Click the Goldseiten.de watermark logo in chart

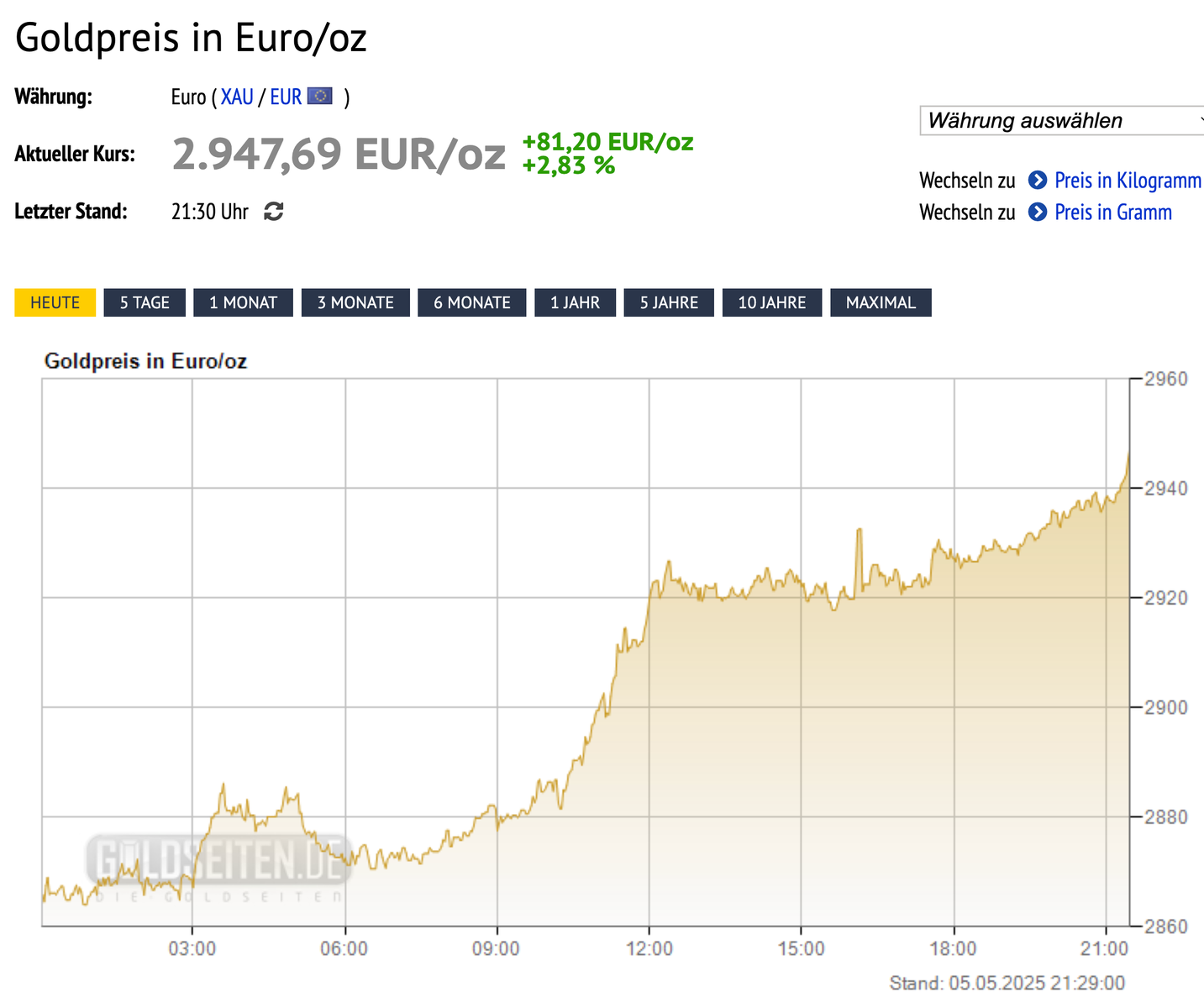[218, 863]
